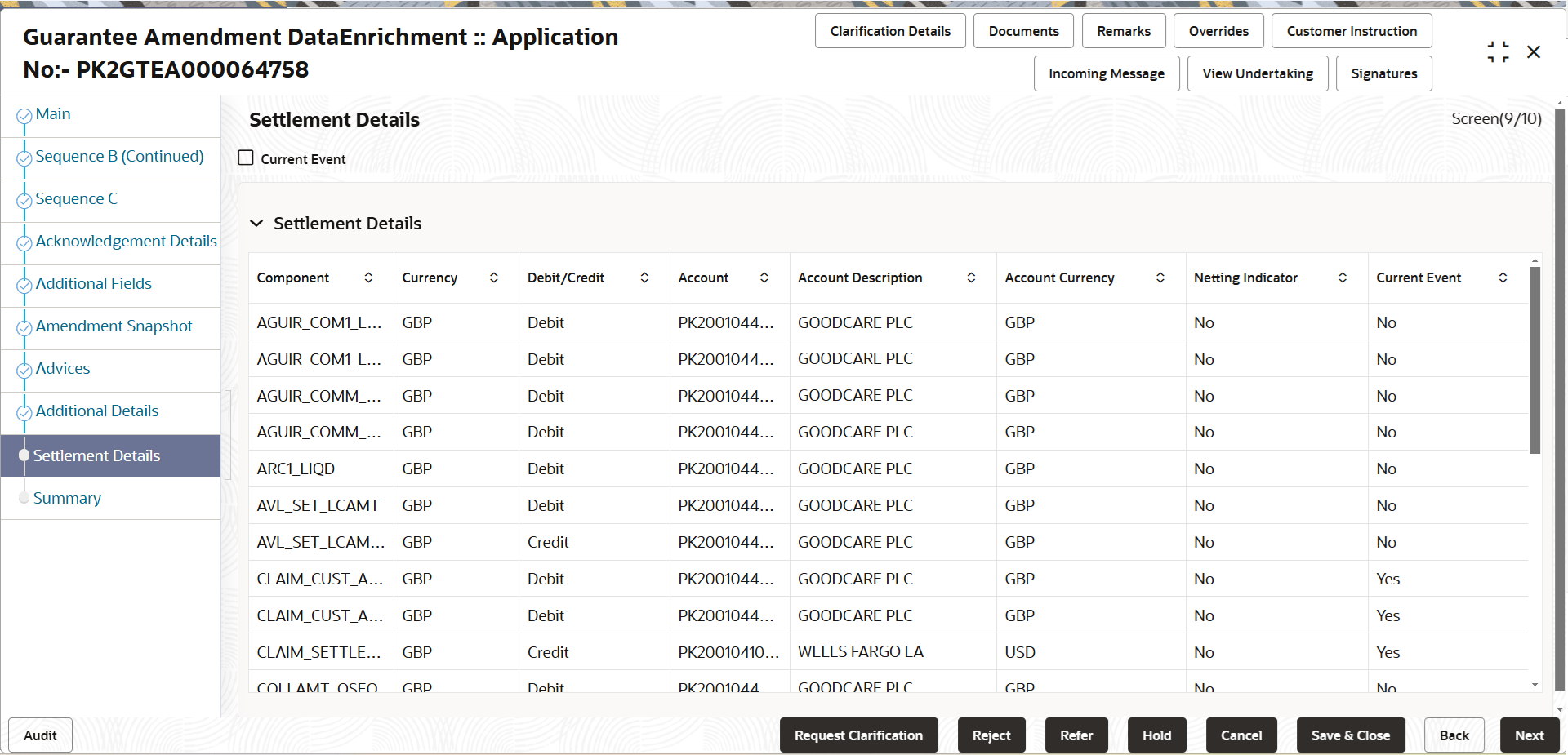Click the Additional Fields step checkmark icon
This screenshot has width=1568, height=755.
tap(24, 286)
